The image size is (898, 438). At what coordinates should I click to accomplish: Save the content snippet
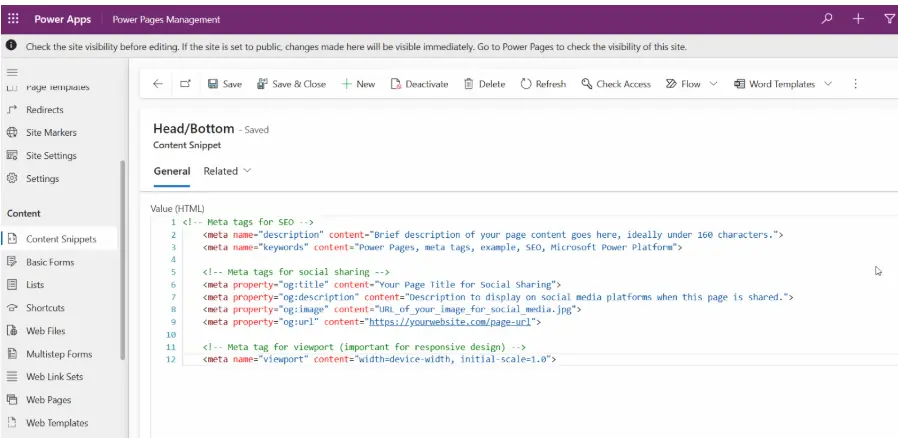coord(225,84)
